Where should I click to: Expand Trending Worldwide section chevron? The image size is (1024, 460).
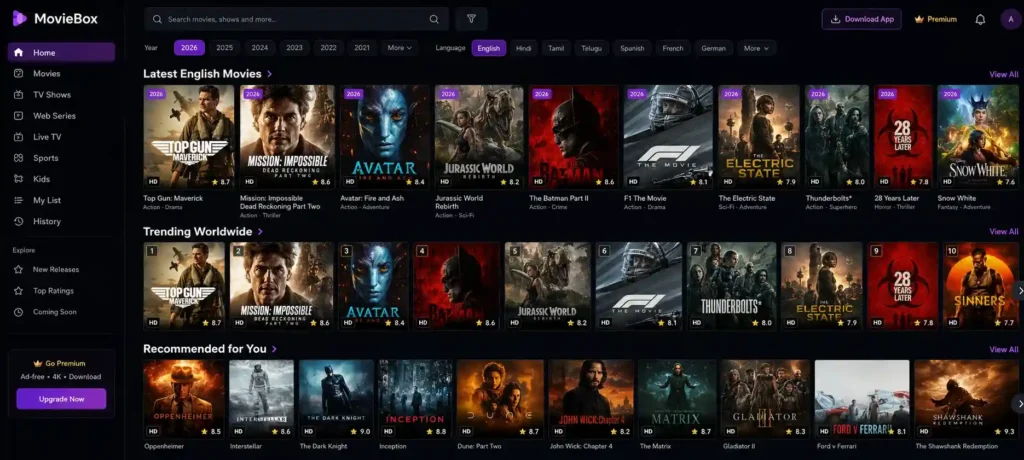point(260,231)
